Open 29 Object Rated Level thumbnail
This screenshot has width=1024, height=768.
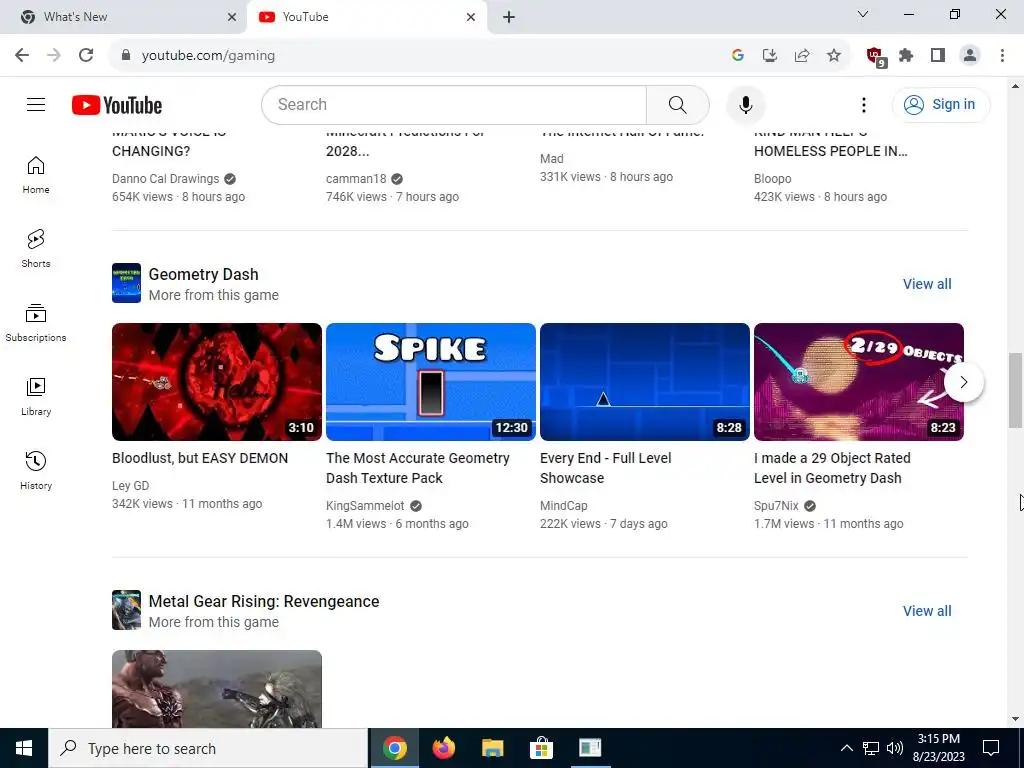[x=859, y=382]
